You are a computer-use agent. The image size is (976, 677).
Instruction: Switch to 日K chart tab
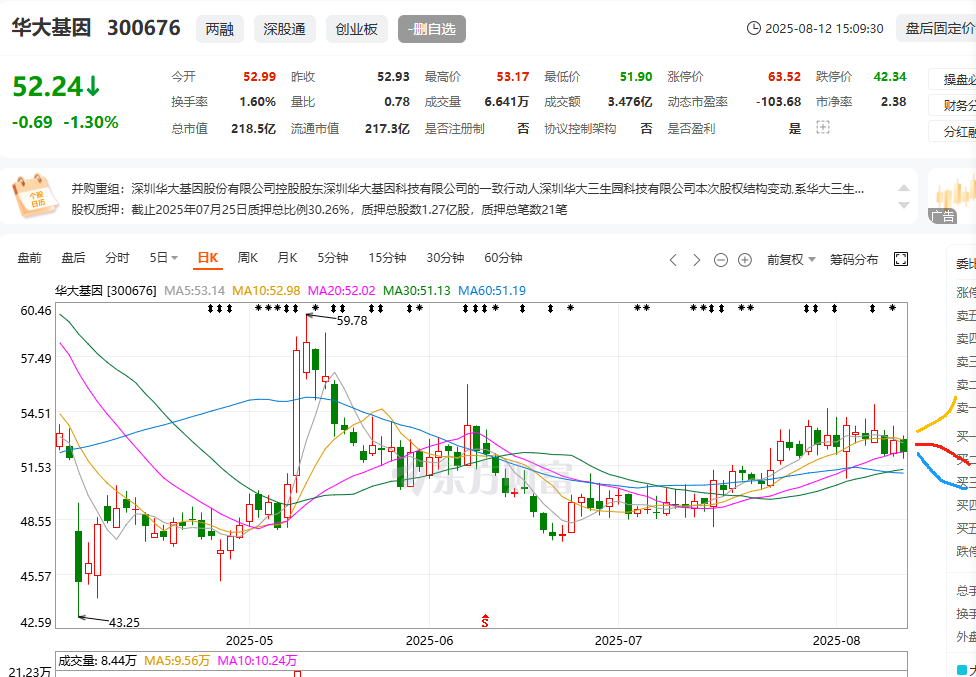[x=208, y=258]
